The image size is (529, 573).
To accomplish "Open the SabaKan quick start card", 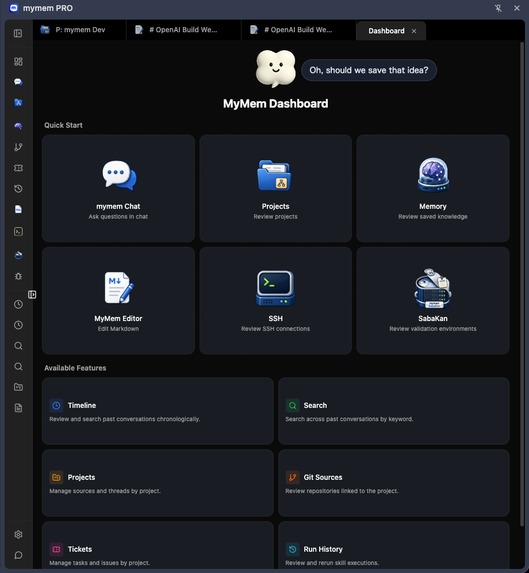I will [433, 301].
